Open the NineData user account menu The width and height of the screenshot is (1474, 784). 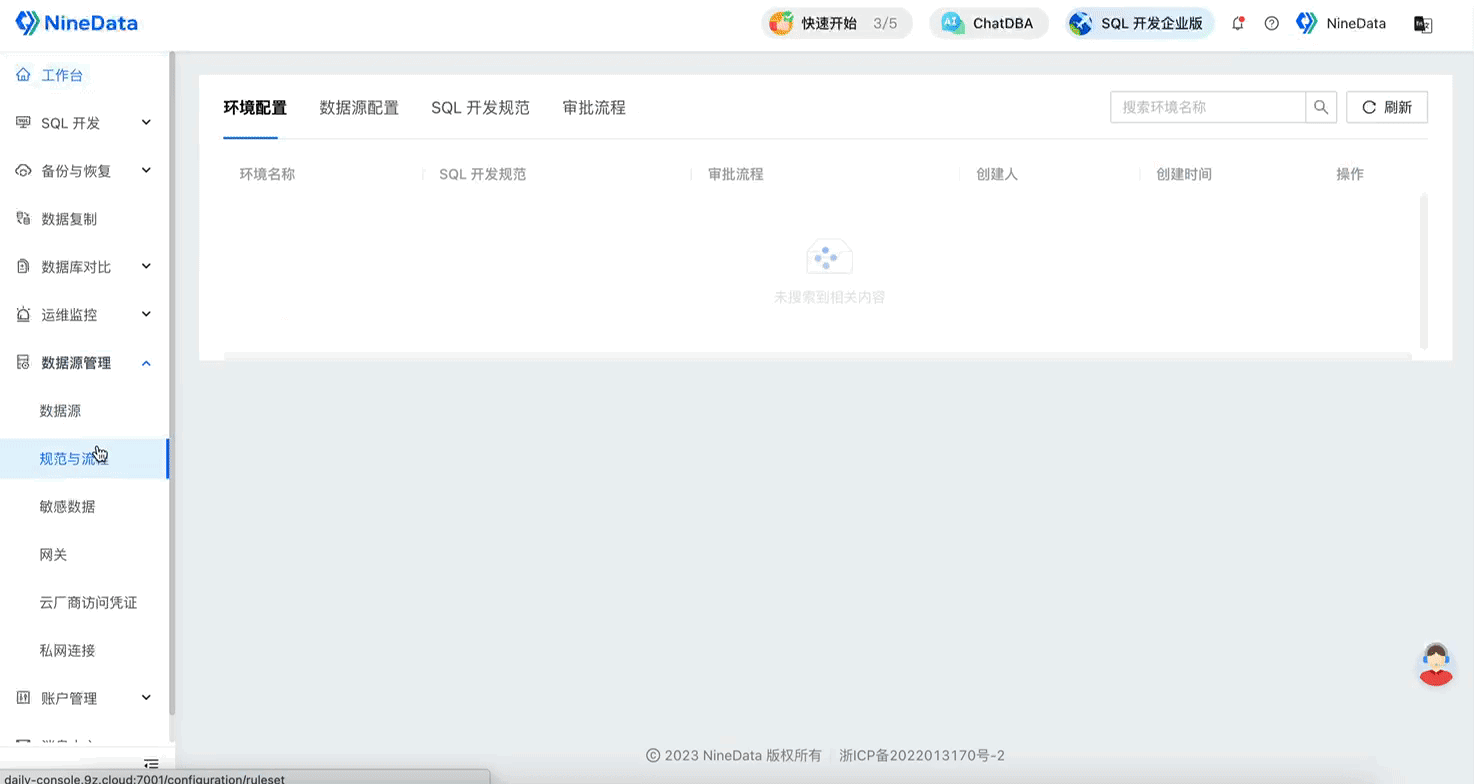1341,23
